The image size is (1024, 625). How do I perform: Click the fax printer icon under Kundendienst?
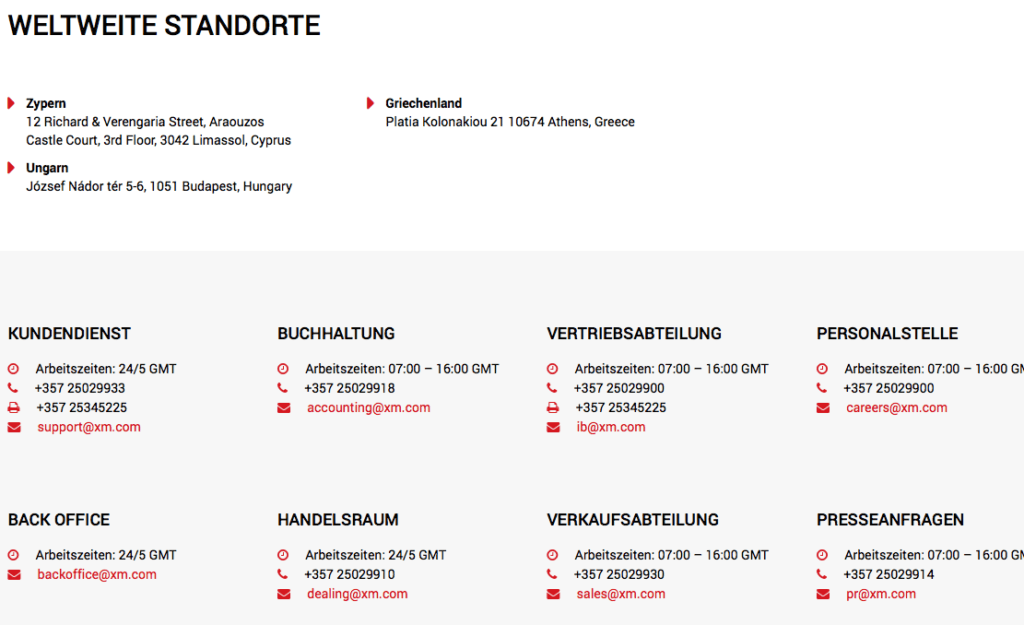click(14, 408)
